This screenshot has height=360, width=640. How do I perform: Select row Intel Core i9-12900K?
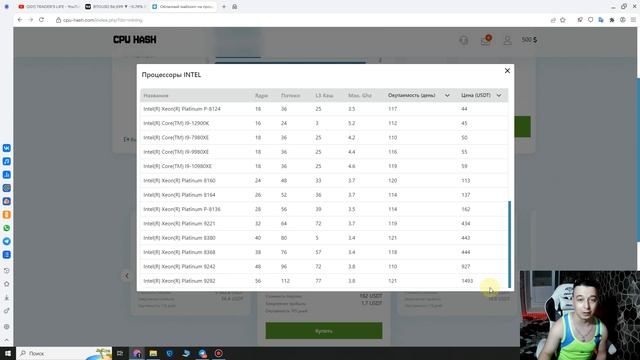tap(324, 123)
